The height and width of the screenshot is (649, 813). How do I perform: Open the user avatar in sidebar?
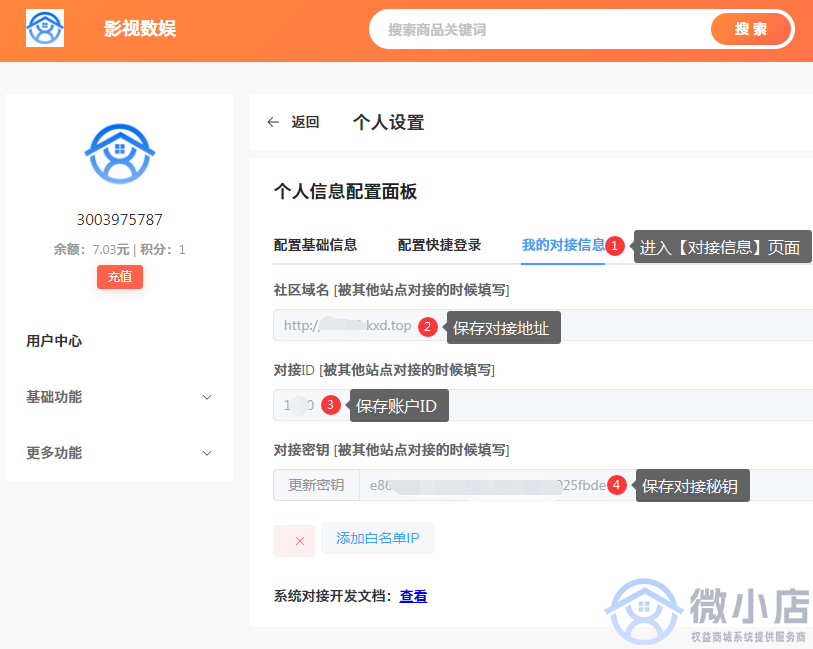[120, 154]
